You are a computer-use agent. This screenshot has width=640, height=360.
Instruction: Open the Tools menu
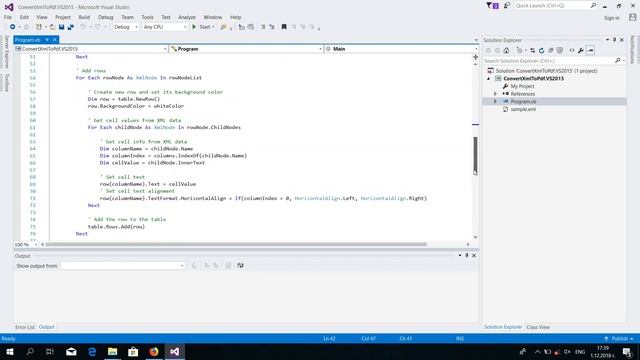click(x=147, y=17)
